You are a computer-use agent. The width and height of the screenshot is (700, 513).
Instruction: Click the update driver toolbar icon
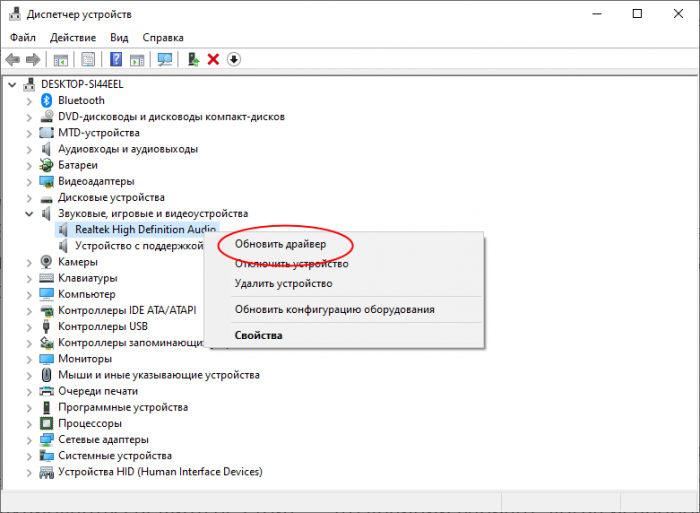(x=193, y=59)
